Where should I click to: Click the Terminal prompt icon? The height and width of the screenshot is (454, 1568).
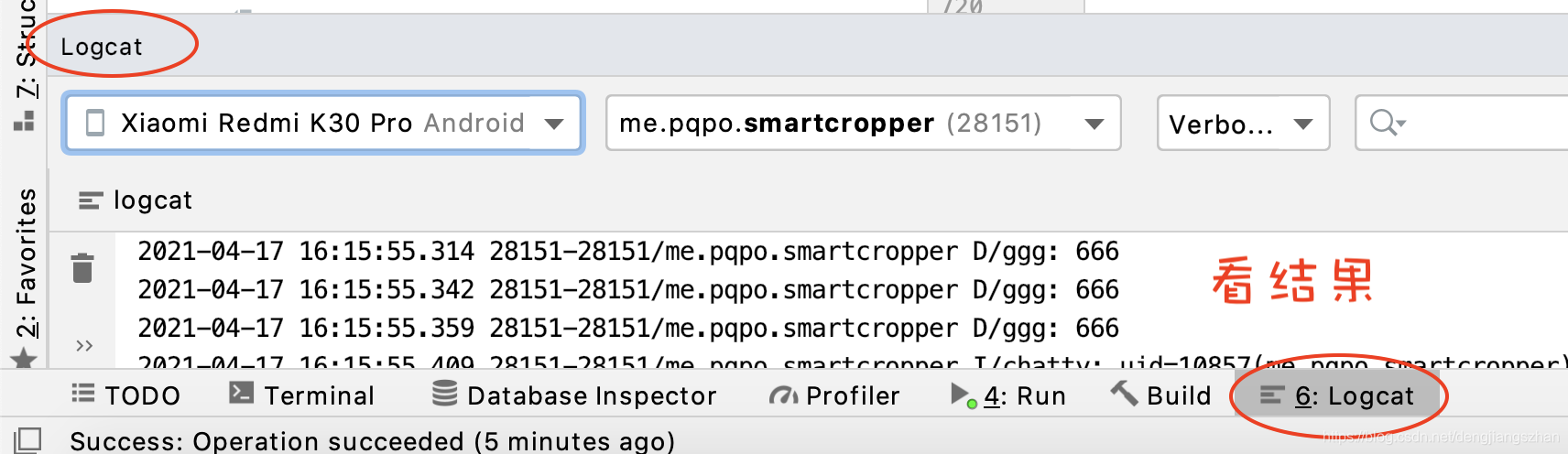[241, 393]
